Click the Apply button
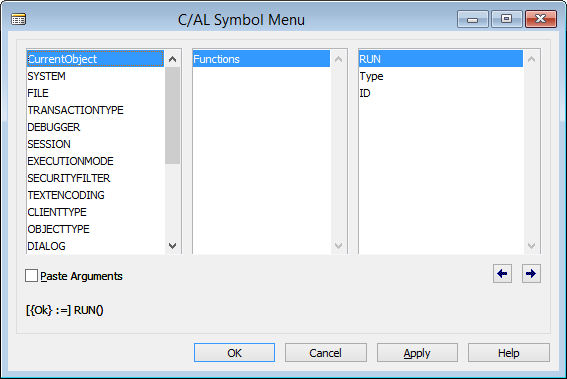Image resolution: width=567 pixels, height=379 pixels. click(x=417, y=353)
